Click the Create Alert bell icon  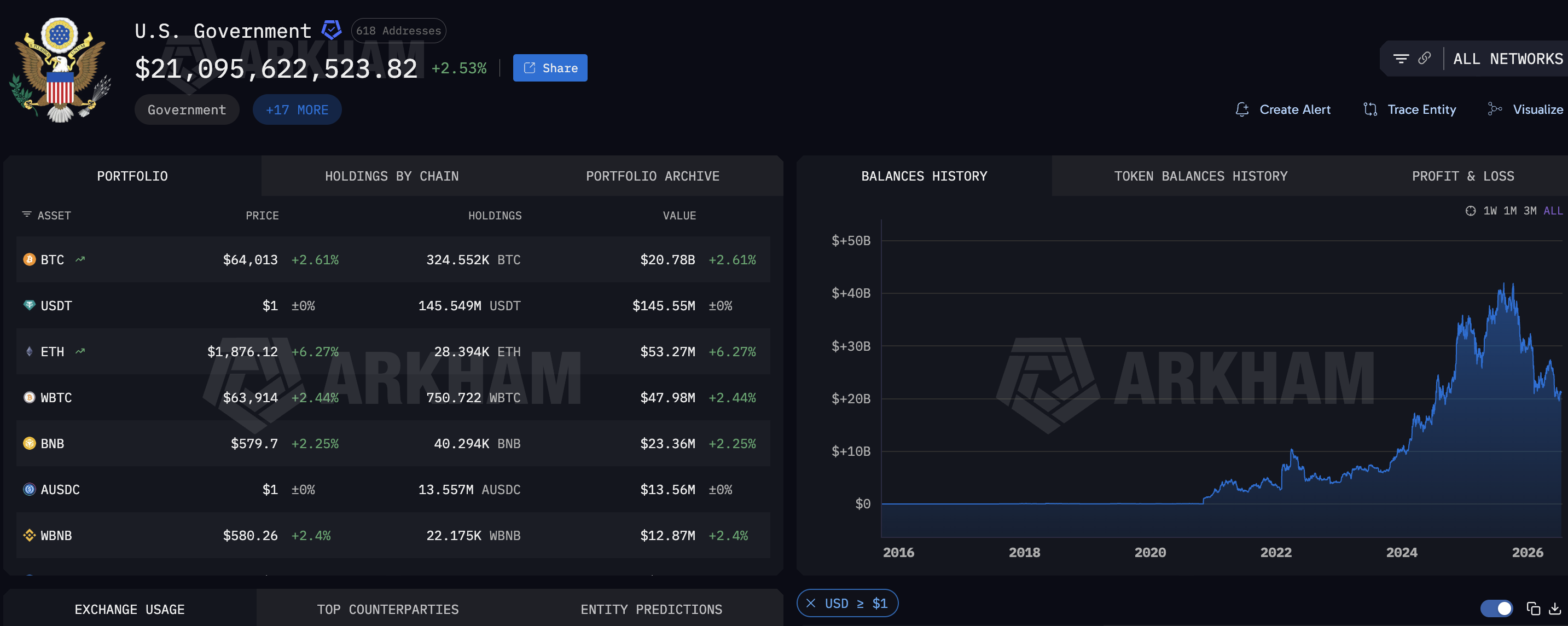click(1242, 109)
